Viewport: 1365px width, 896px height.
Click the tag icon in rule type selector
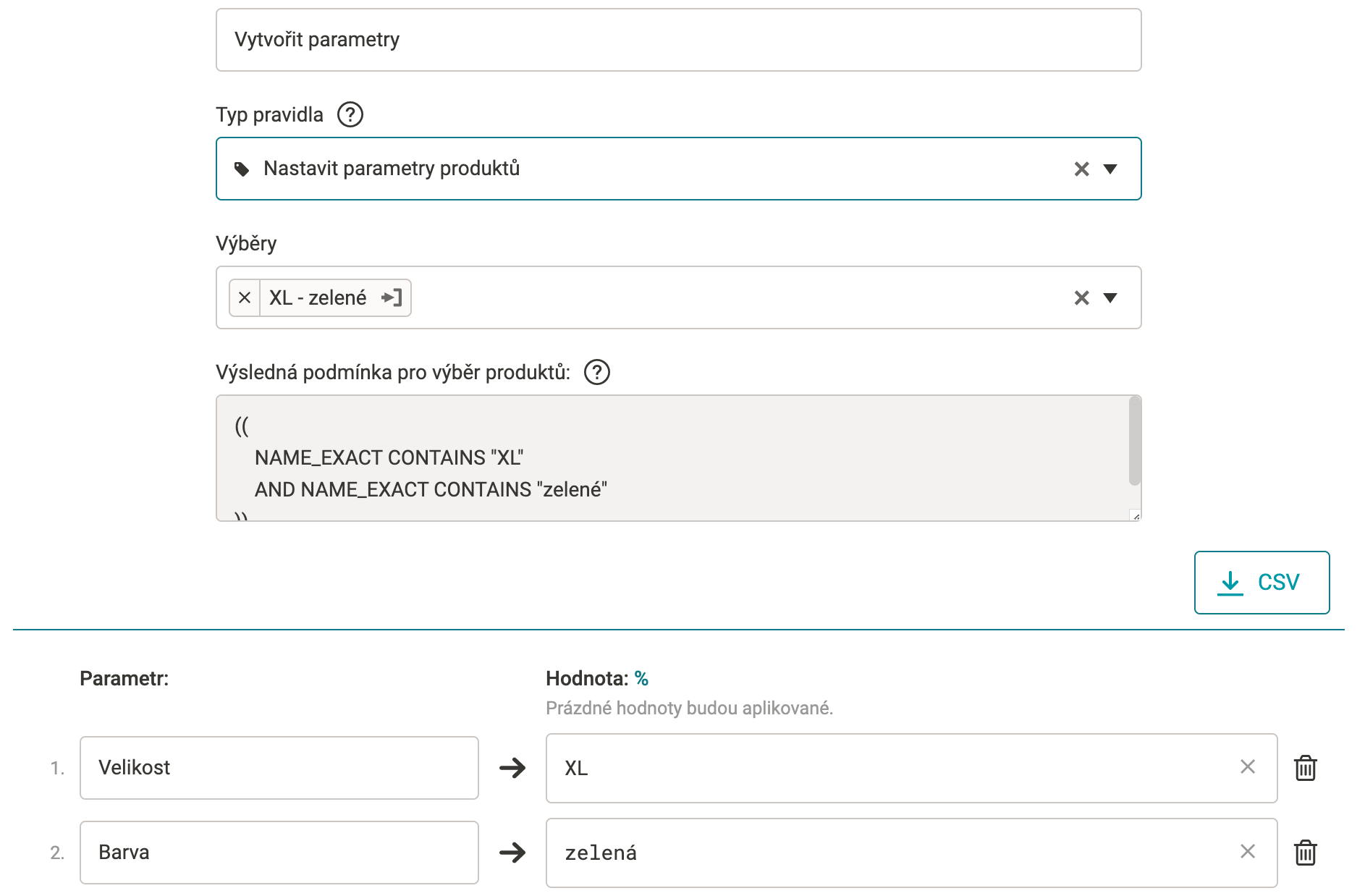(x=242, y=169)
